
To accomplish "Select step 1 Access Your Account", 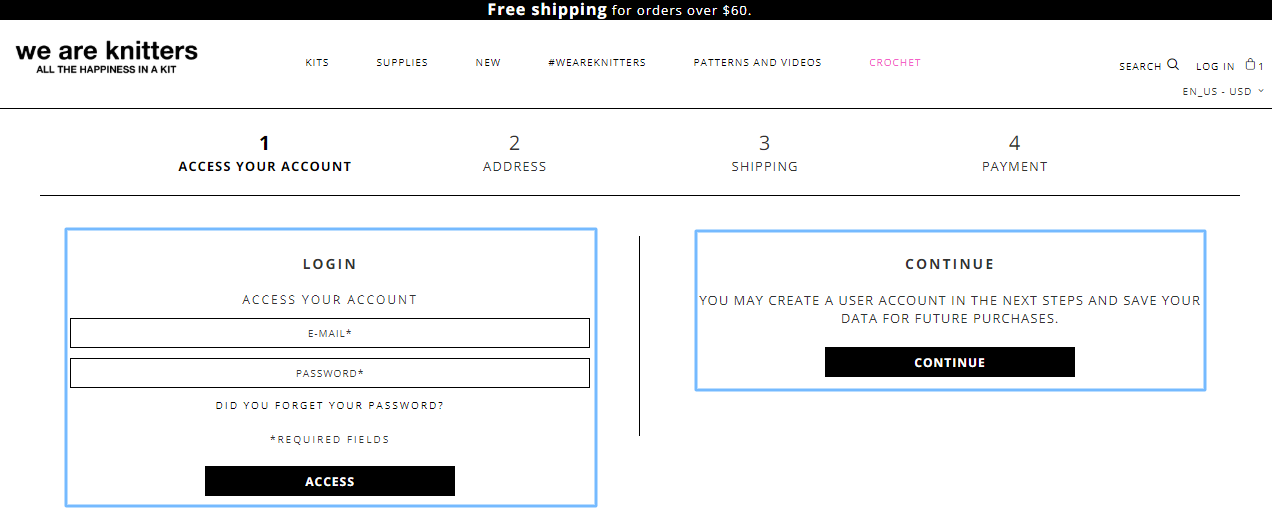I will 265,154.
